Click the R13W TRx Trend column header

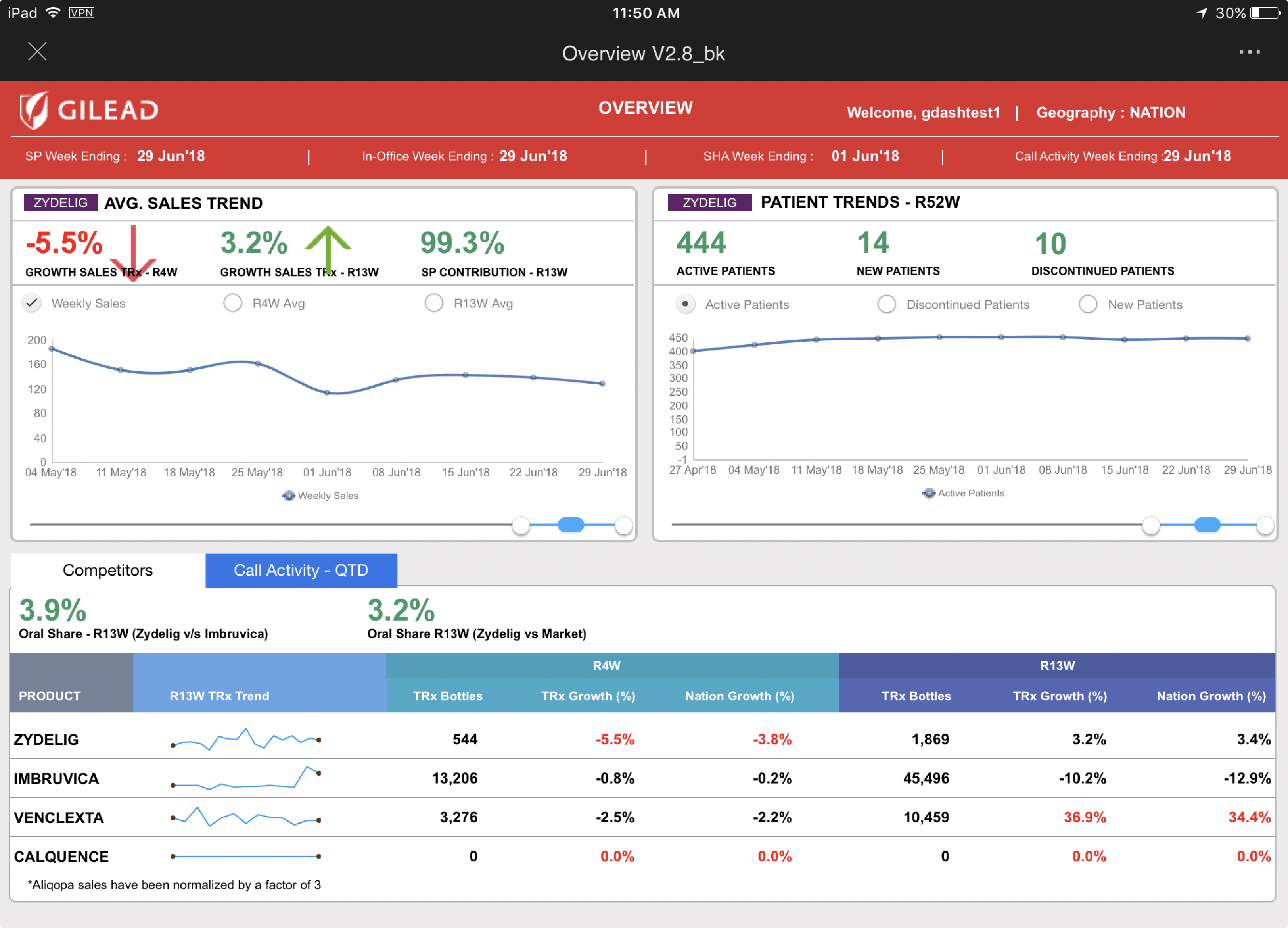pyautogui.click(x=219, y=696)
